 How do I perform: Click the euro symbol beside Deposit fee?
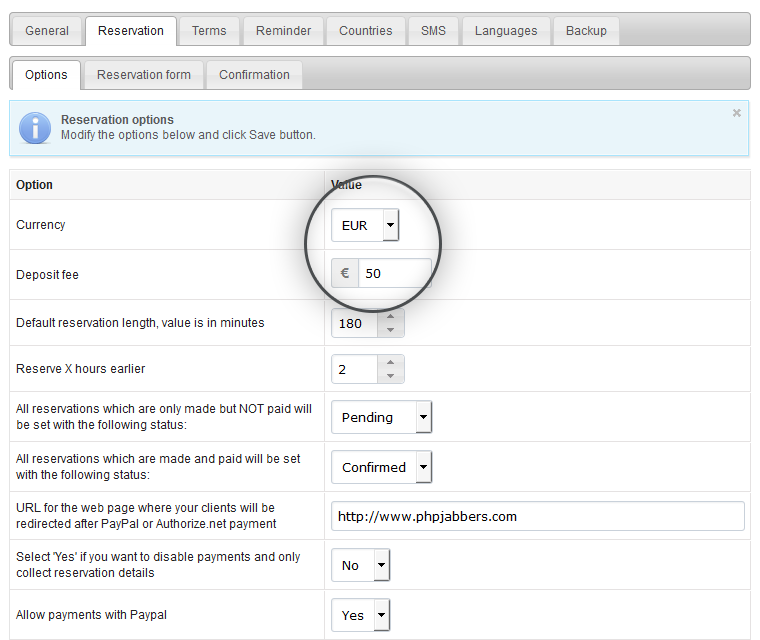coord(345,273)
